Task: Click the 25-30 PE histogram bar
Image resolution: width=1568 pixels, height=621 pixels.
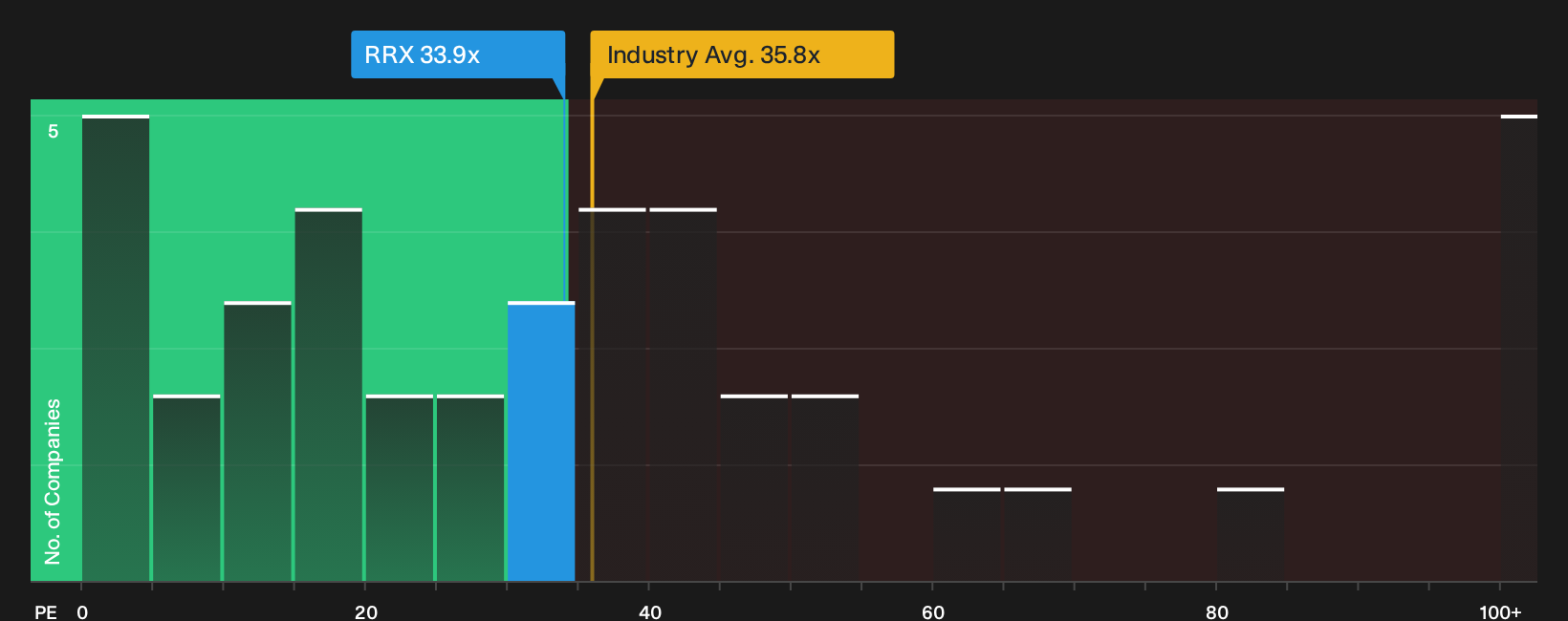Action: click(x=470, y=487)
